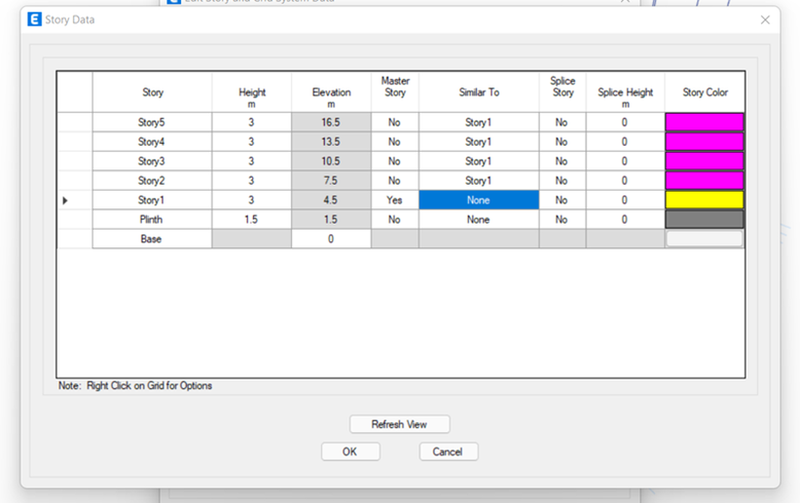
Task: Close the Story Data dialog
Action: [765, 20]
